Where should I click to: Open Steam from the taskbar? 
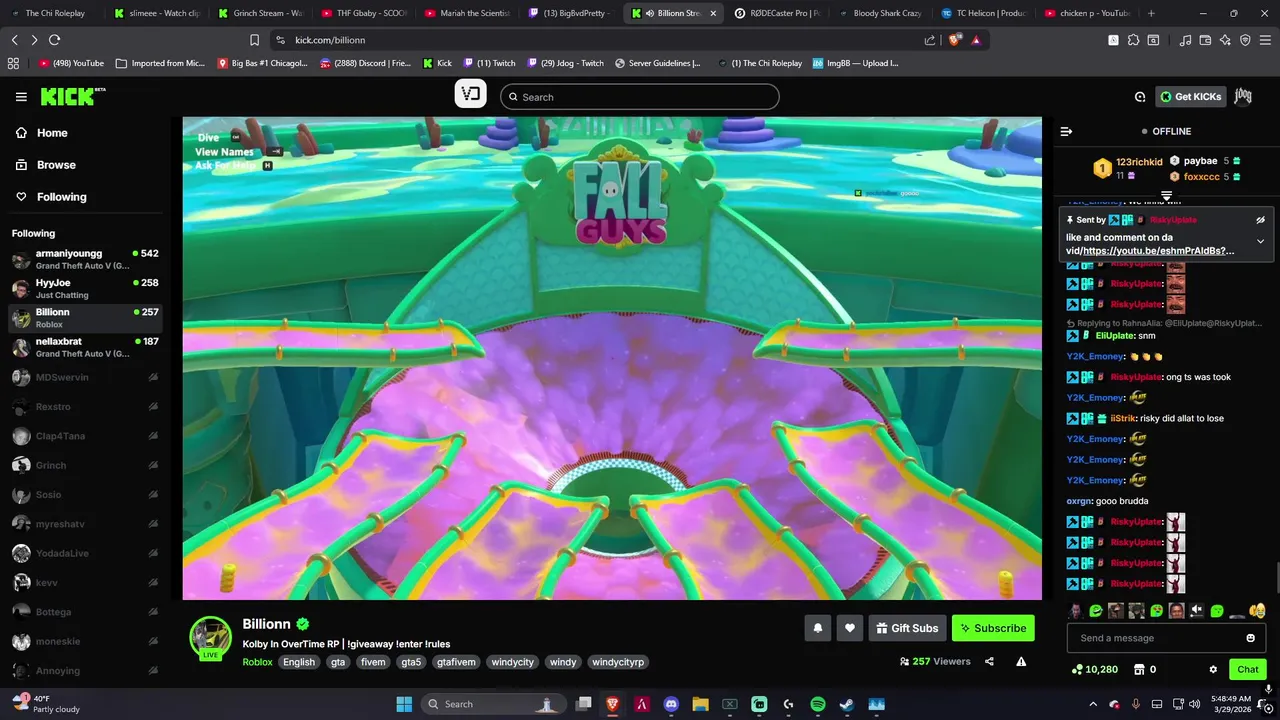pos(846,704)
